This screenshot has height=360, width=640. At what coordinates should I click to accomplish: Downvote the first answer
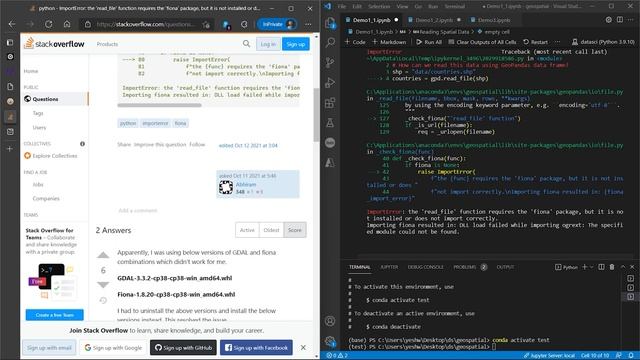(x=103, y=284)
